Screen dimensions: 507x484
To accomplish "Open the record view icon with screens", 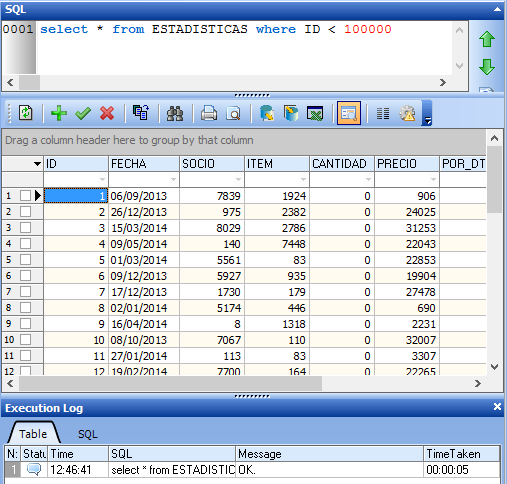I will point(141,113).
